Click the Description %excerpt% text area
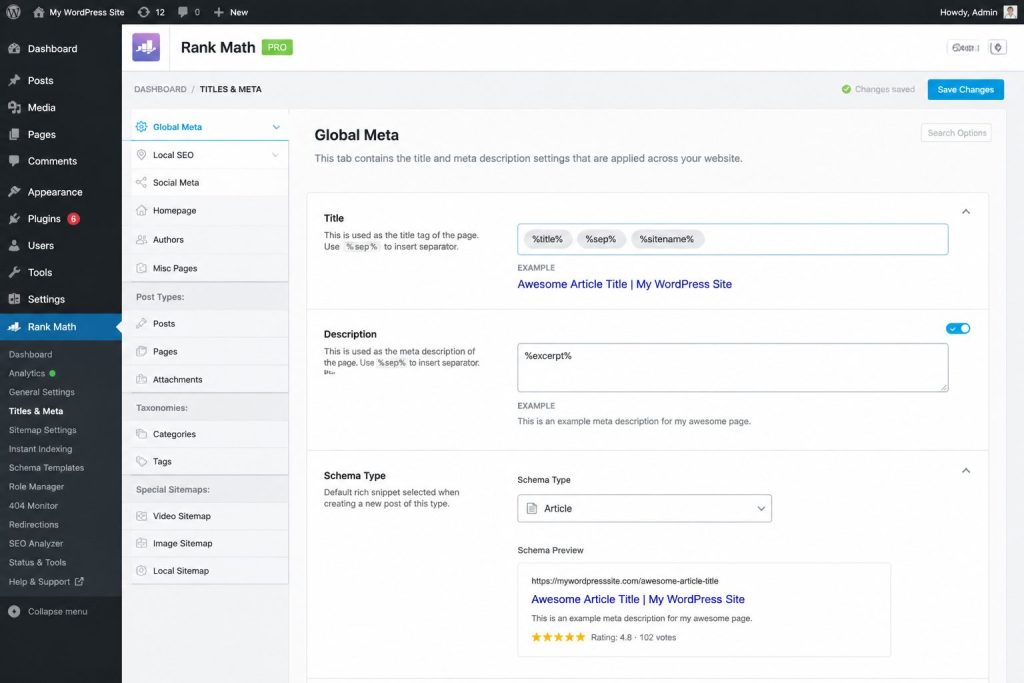The width and height of the screenshot is (1024, 683). tap(733, 368)
